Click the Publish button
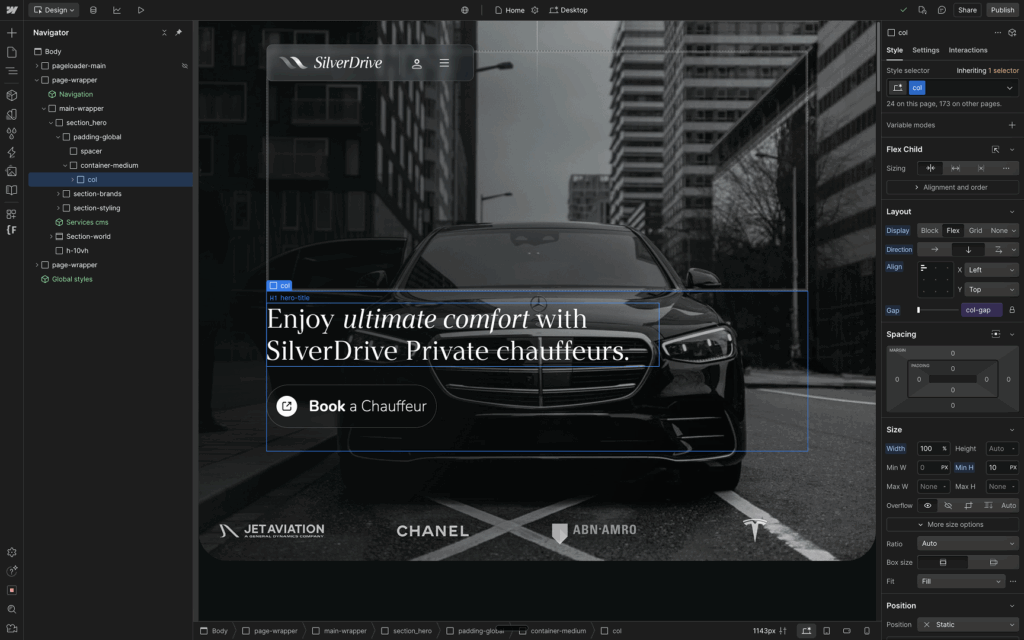 pyautogui.click(x=1002, y=10)
